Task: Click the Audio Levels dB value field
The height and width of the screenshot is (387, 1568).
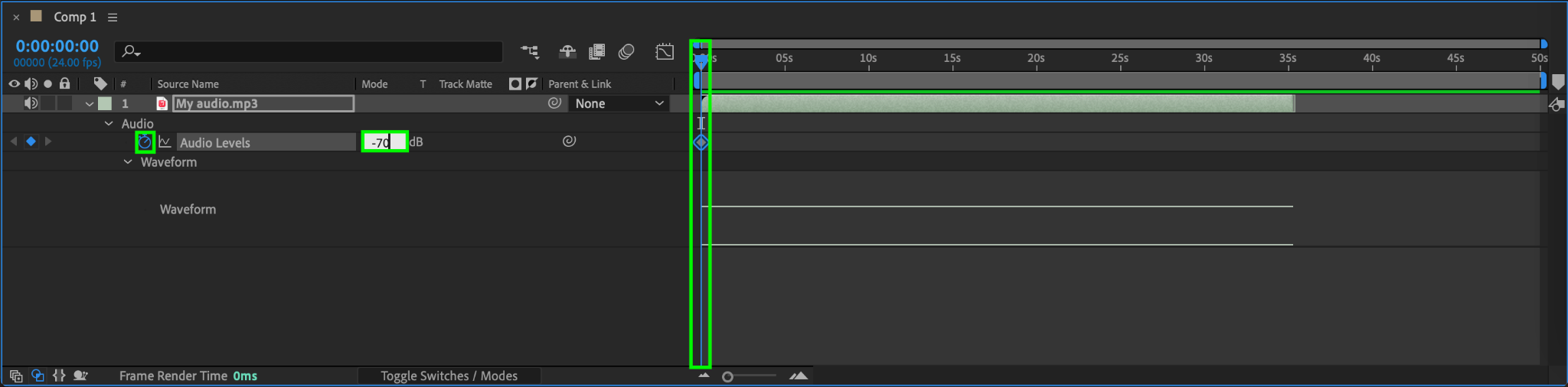Action: point(384,141)
